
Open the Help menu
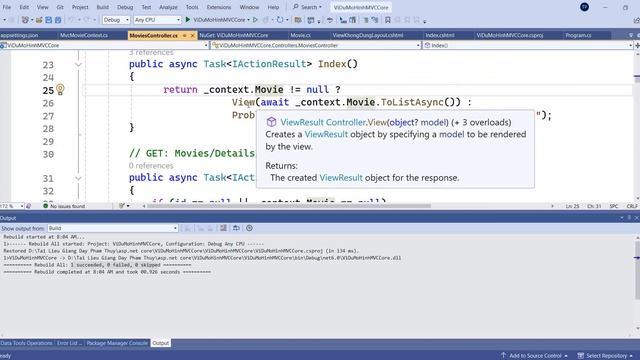coord(273,7)
